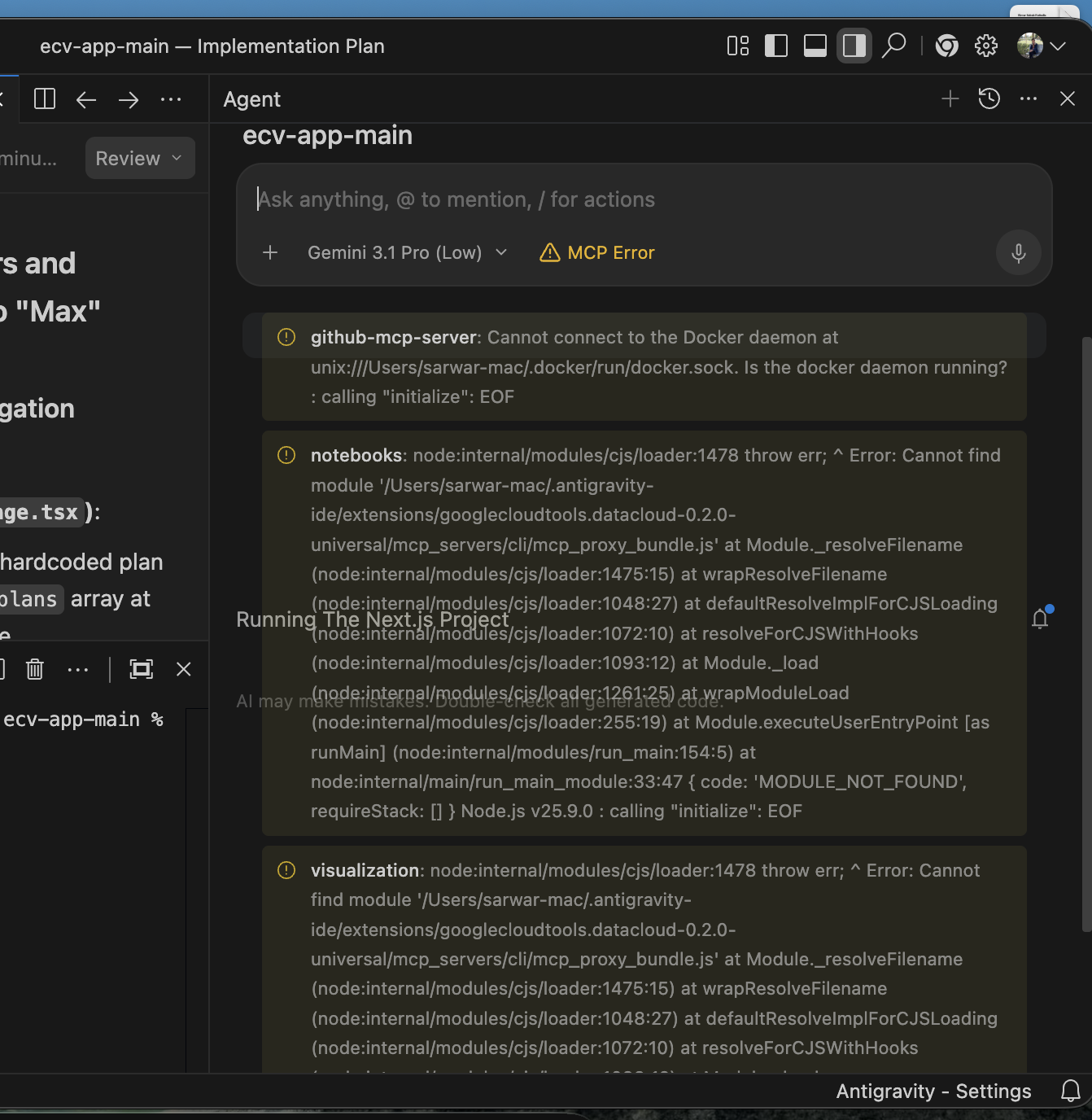Click the MCP Error warning
The width and height of the screenshot is (1092, 1120).
[597, 252]
